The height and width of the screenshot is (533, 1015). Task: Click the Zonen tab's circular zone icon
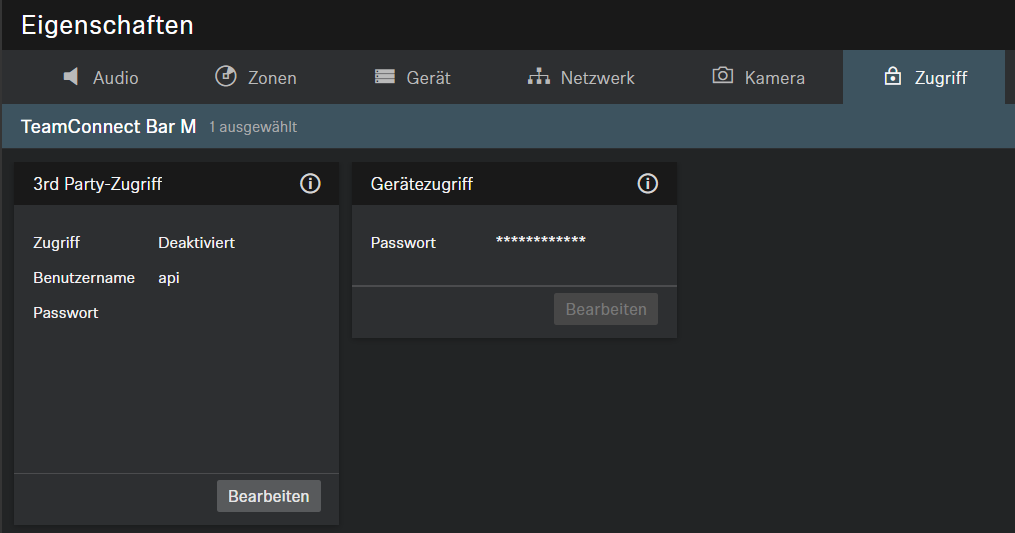point(225,77)
